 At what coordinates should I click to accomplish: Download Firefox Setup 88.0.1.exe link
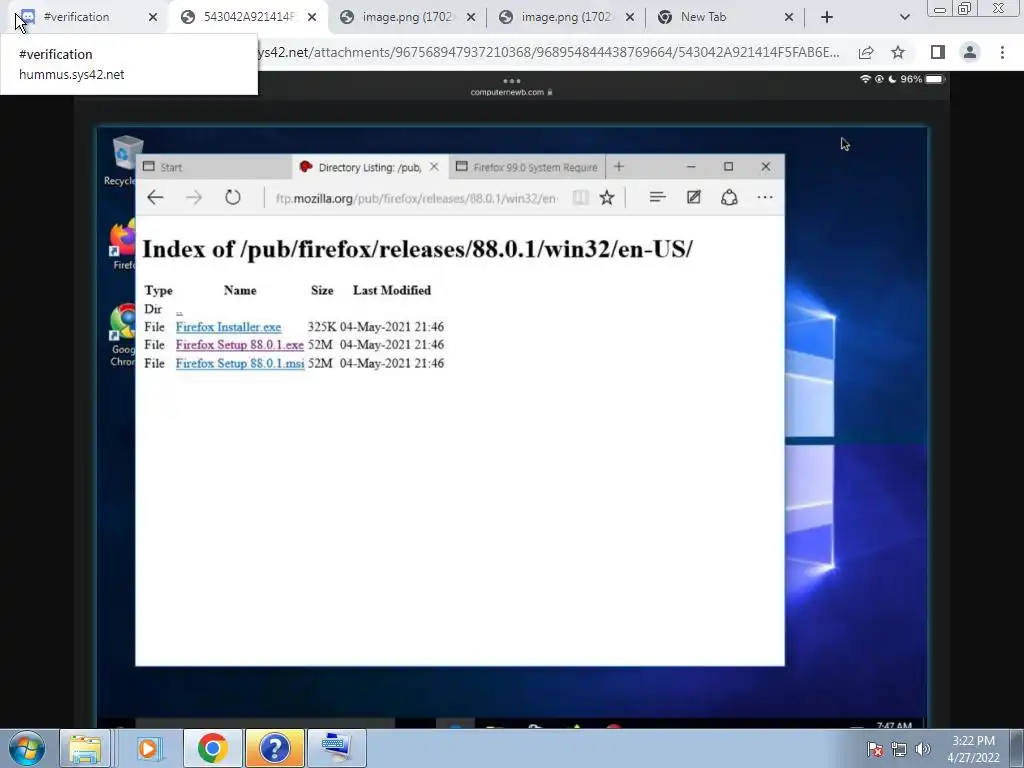pyautogui.click(x=240, y=345)
